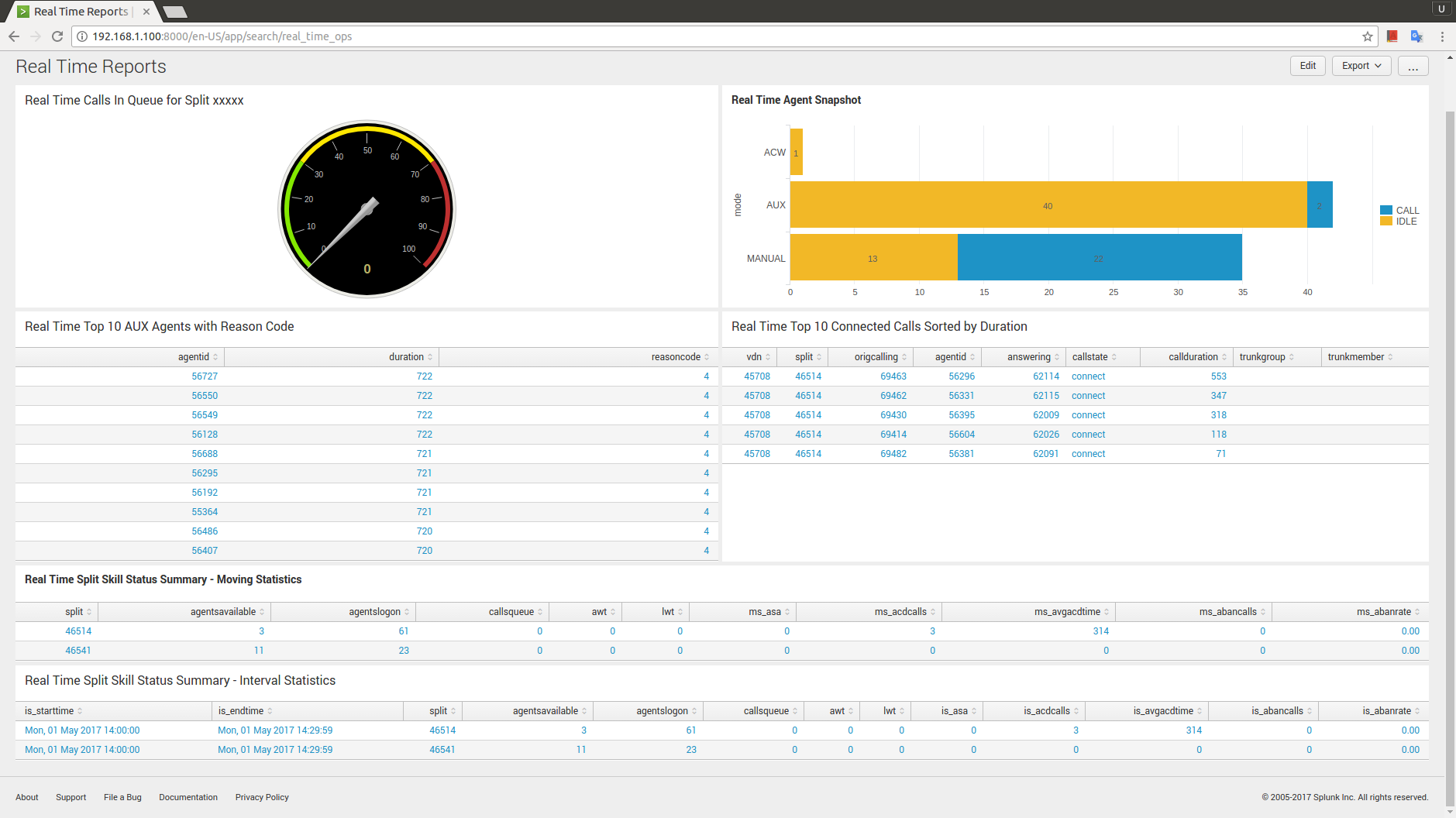Image resolution: width=1456 pixels, height=818 pixels.
Task: Open the Chrome three-dot menu
Action: 1442,36
